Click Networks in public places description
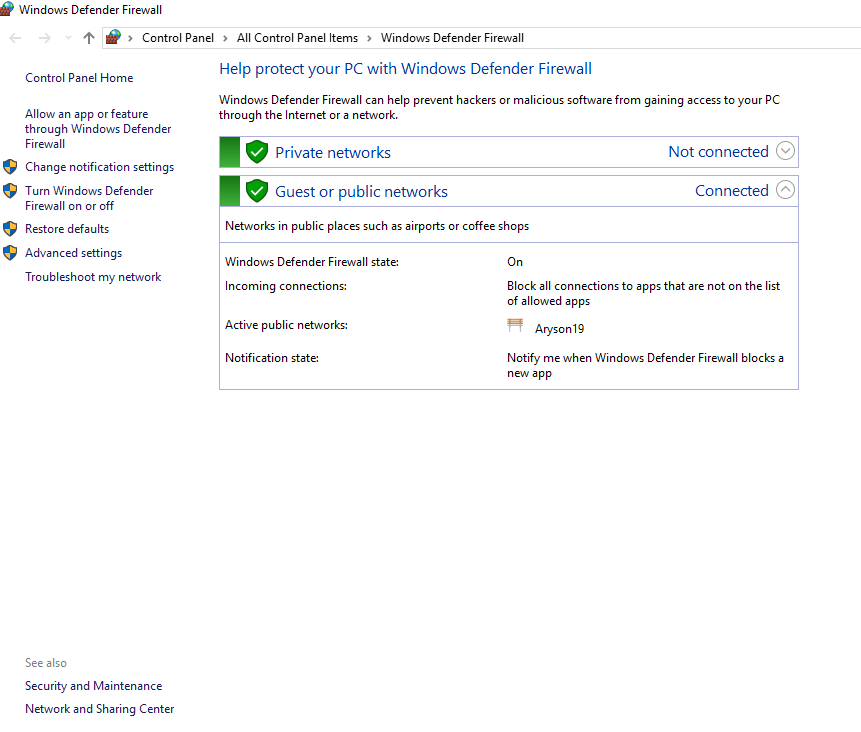The height and width of the screenshot is (732, 861). pyautogui.click(x=377, y=226)
